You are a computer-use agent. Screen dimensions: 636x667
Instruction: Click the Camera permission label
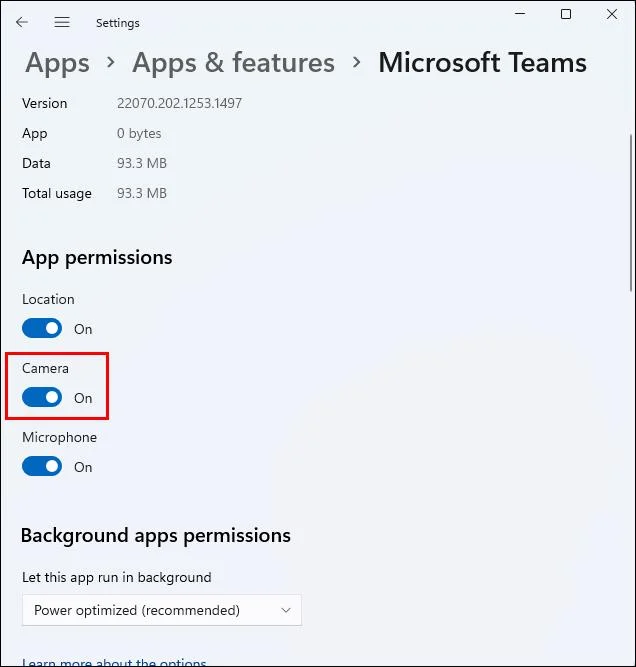pyautogui.click(x=45, y=368)
